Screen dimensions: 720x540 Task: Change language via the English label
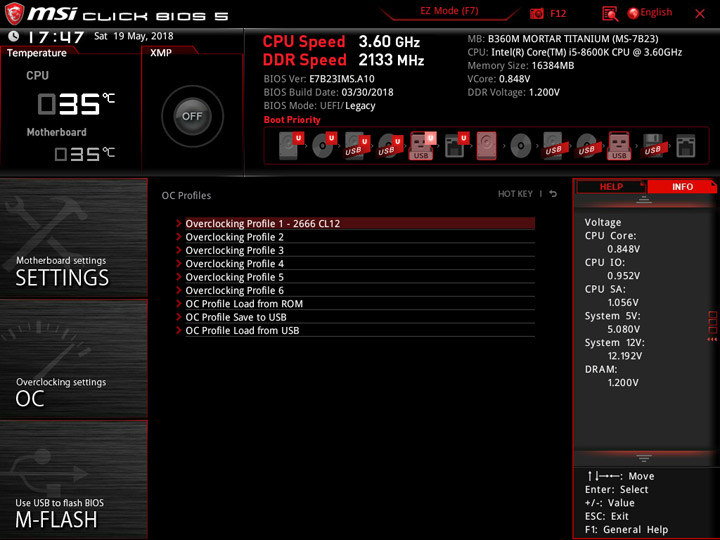(x=656, y=12)
